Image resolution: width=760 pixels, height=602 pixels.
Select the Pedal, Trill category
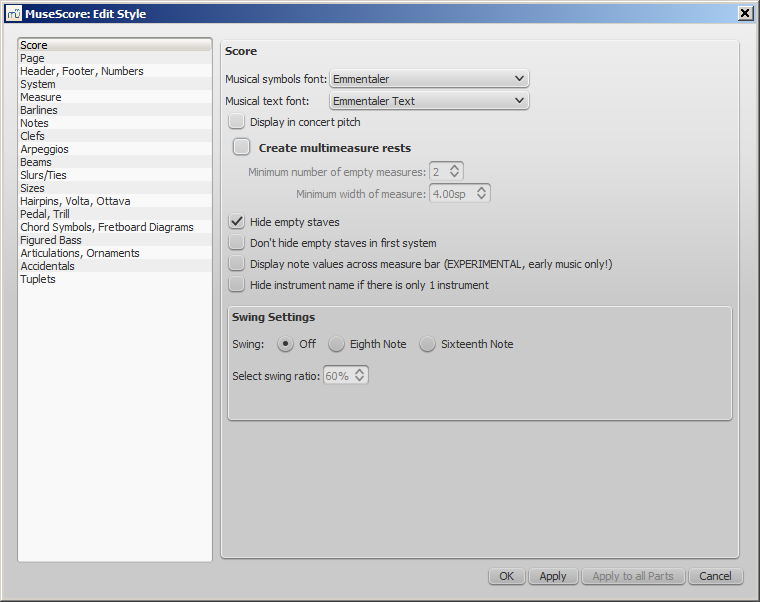coord(115,214)
